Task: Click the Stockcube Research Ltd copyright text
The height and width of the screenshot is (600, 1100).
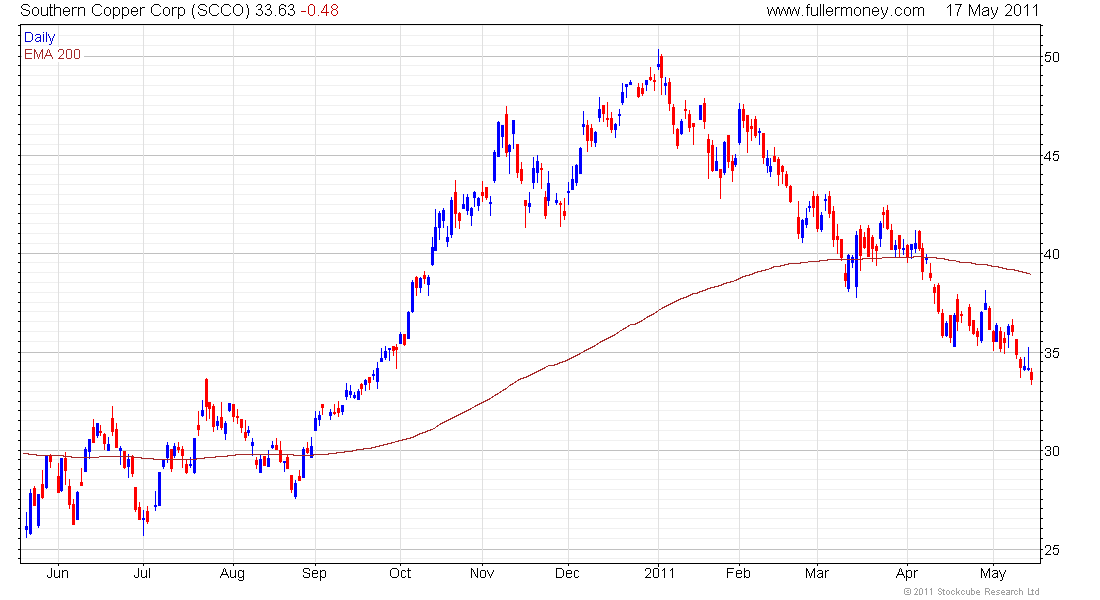Action: (972, 592)
